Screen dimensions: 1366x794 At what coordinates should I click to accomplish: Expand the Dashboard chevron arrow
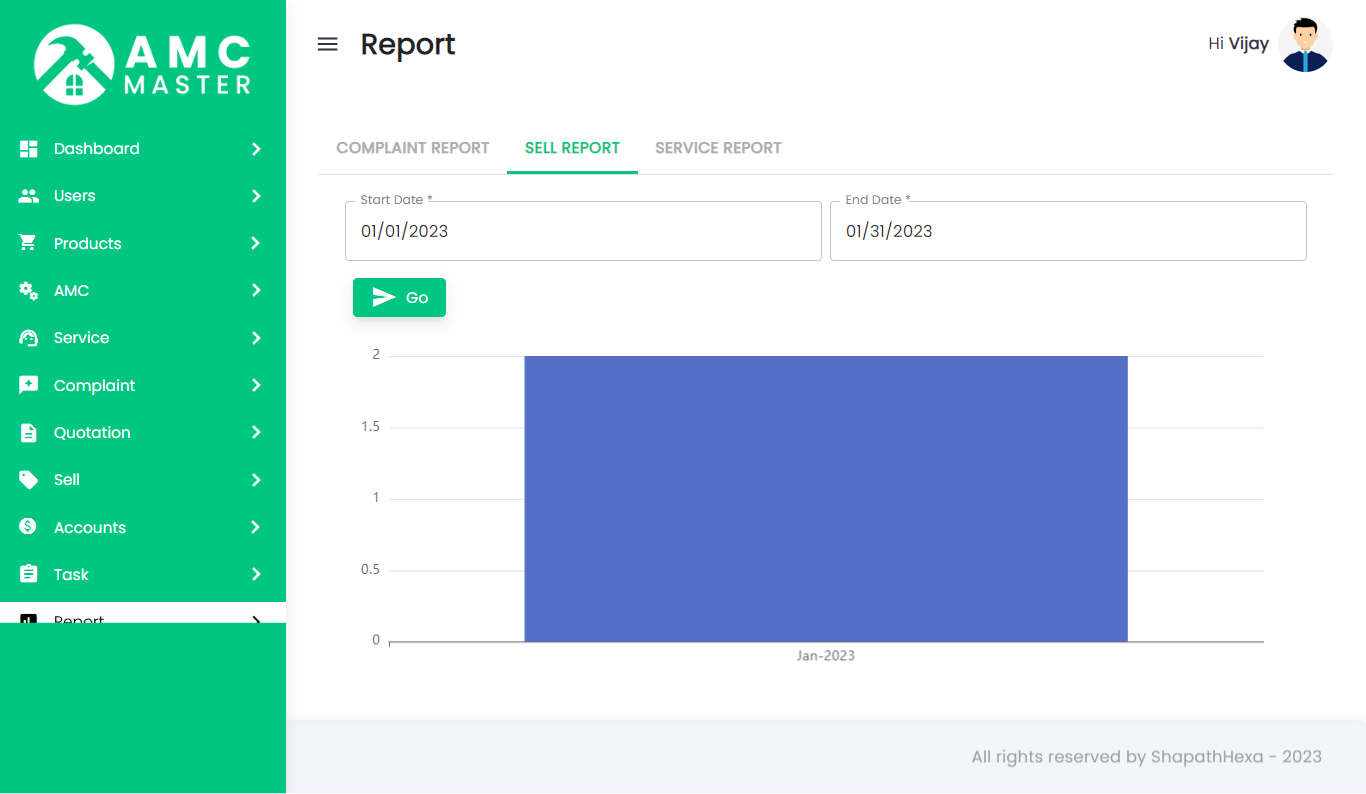pyautogui.click(x=256, y=149)
